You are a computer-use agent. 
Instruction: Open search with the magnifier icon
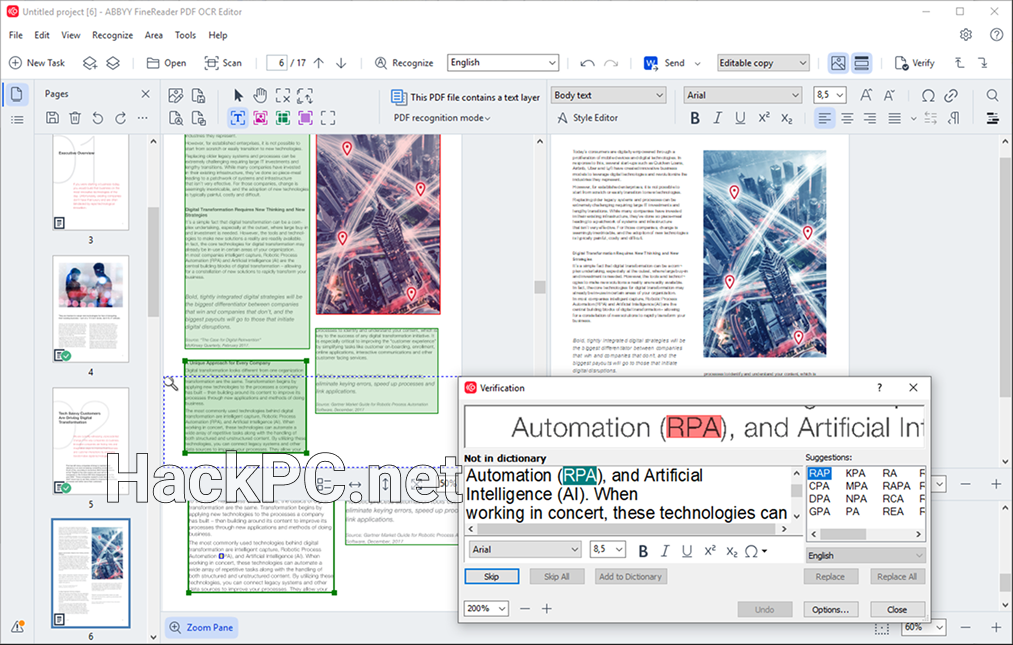pos(992,96)
